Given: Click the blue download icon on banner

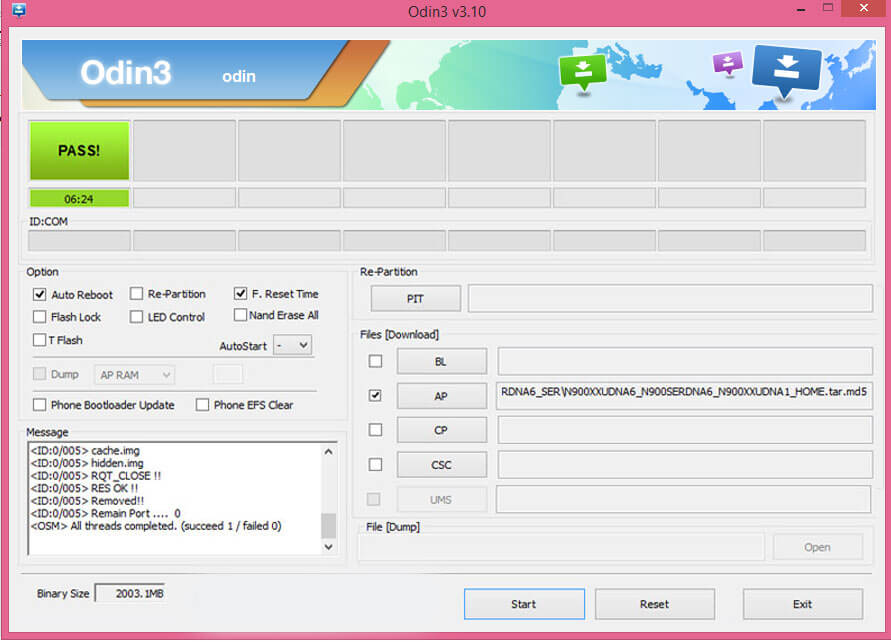Looking at the screenshot, I should pyautogui.click(x=786, y=71).
